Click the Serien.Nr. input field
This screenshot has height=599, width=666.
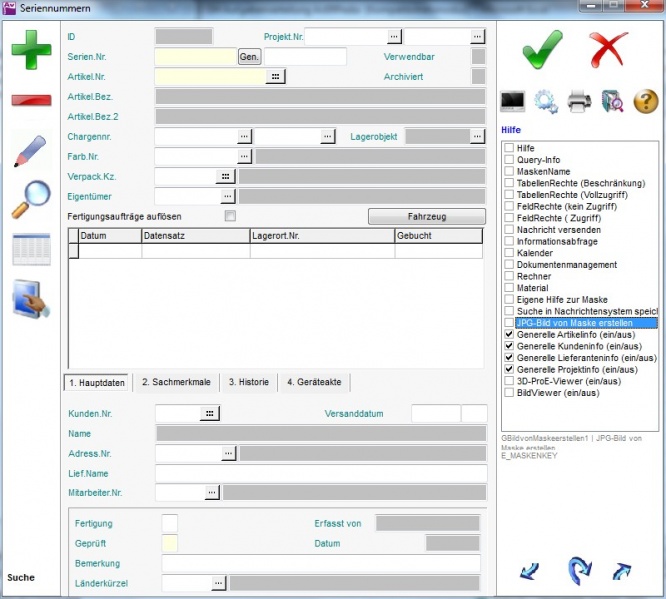[x=195, y=57]
